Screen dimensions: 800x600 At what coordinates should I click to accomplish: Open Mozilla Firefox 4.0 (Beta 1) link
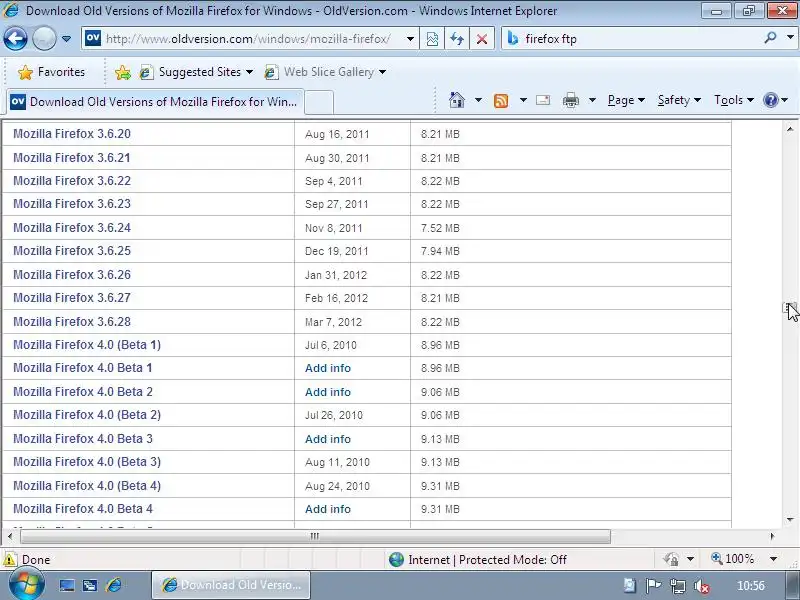pyautogui.click(x=87, y=345)
